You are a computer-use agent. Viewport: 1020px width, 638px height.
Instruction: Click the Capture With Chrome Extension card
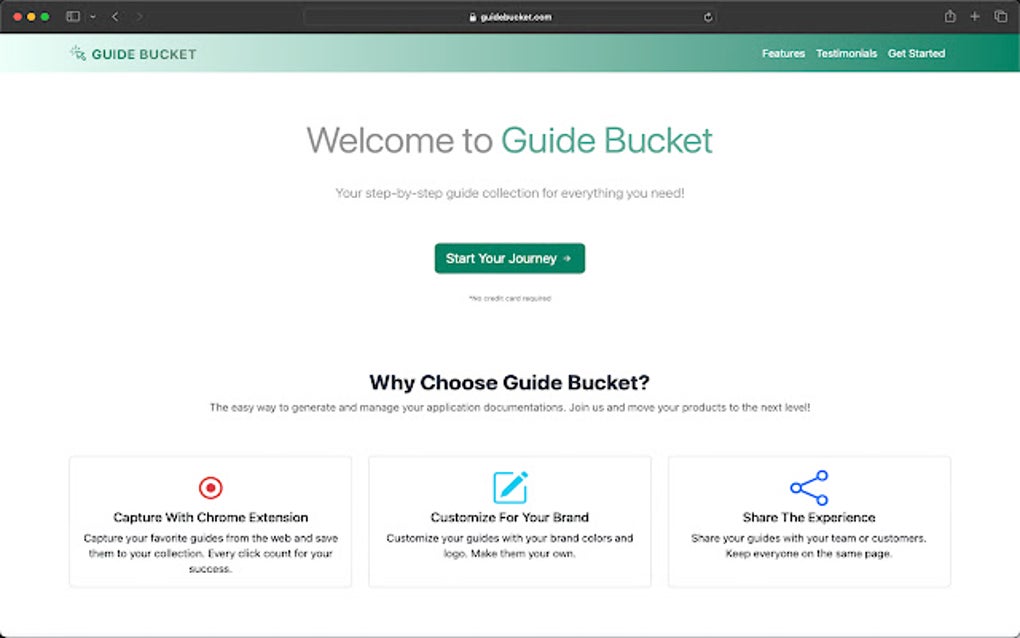pos(209,521)
